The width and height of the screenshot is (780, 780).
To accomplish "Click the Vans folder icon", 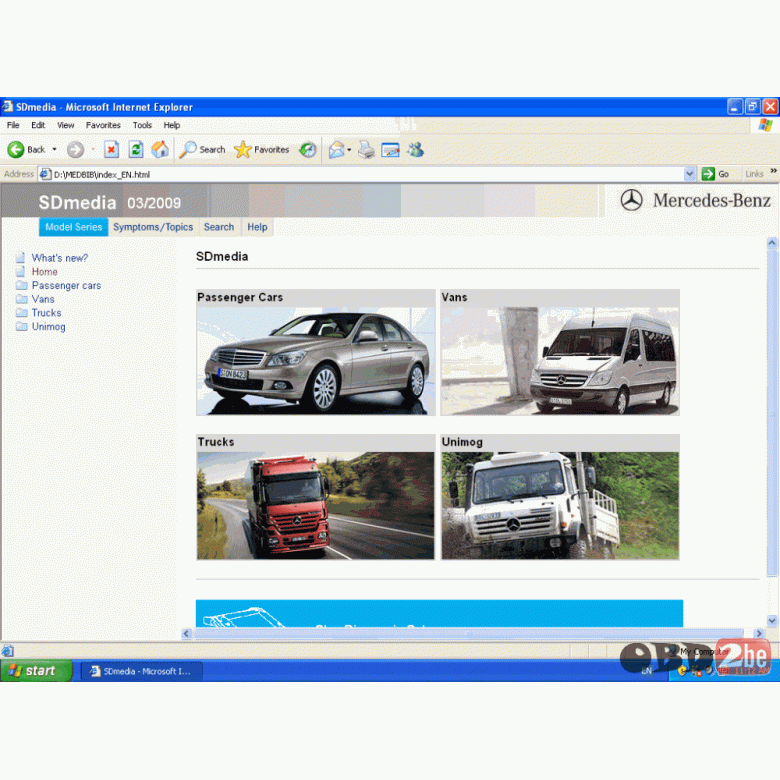I will tap(21, 299).
